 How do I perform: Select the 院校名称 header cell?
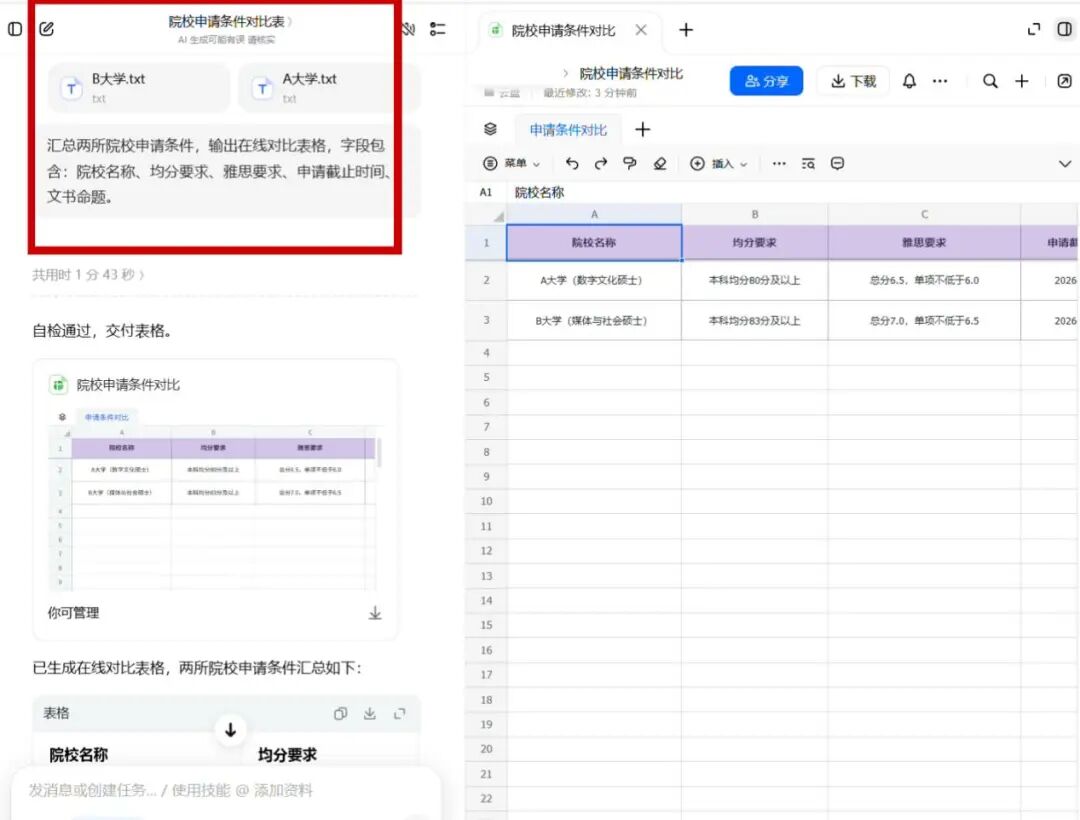[594, 242]
